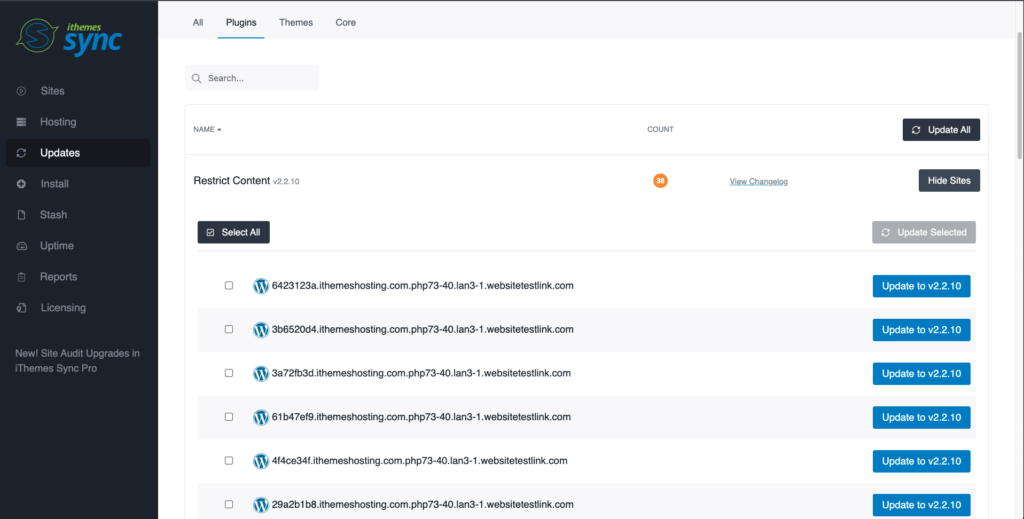Viewport: 1024px width, 519px height.
Task: Click the Hosting sidebar icon
Action: coord(22,122)
